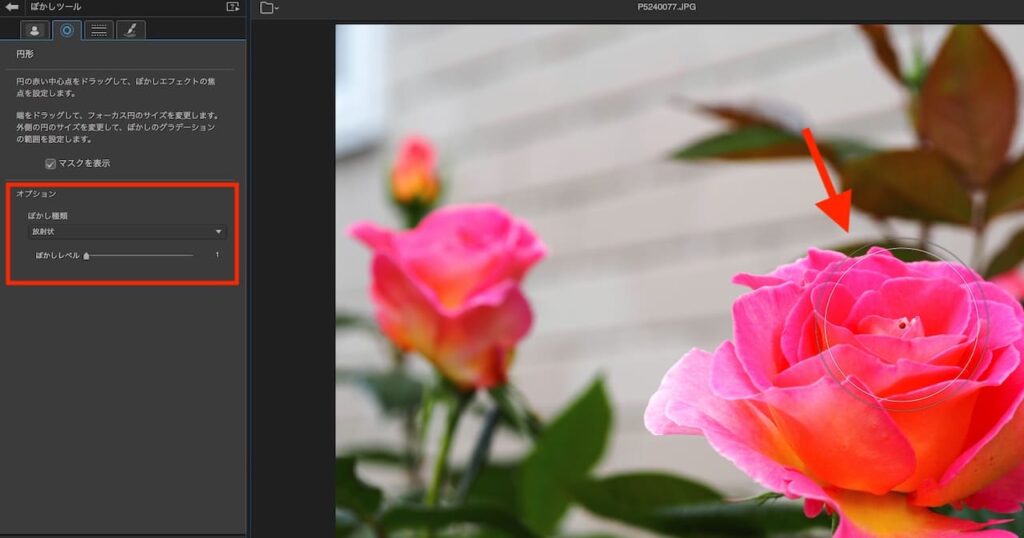Click the ぼかしツール panel title
The height and width of the screenshot is (538, 1024).
pyautogui.click(x=56, y=7)
